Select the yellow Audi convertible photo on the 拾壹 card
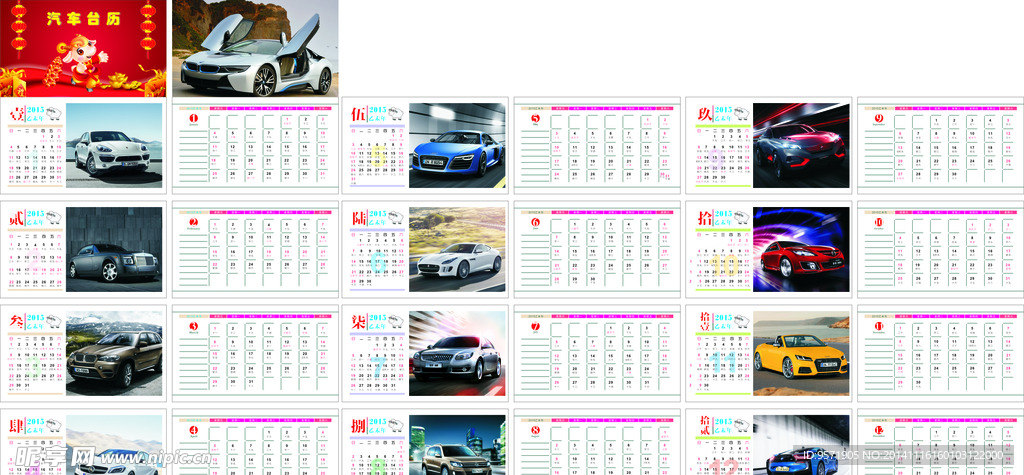Viewport: 1024px width, 475px height. point(801,353)
